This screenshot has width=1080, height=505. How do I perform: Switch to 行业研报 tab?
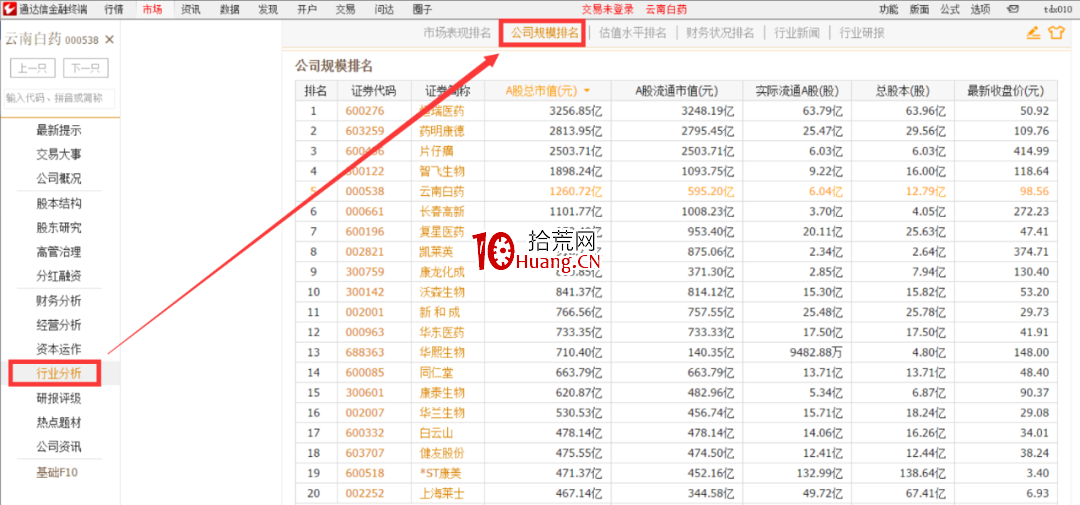[862, 33]
